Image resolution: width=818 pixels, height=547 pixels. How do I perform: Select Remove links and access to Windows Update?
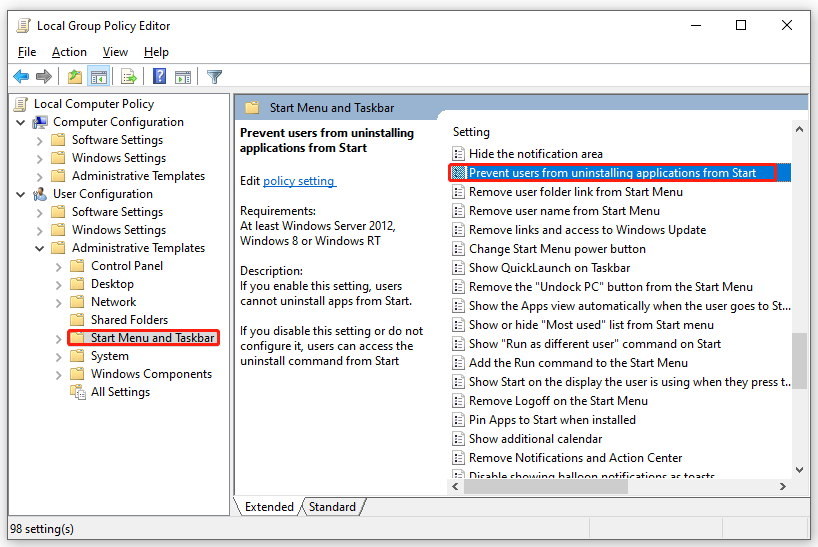tap(587, 230)
